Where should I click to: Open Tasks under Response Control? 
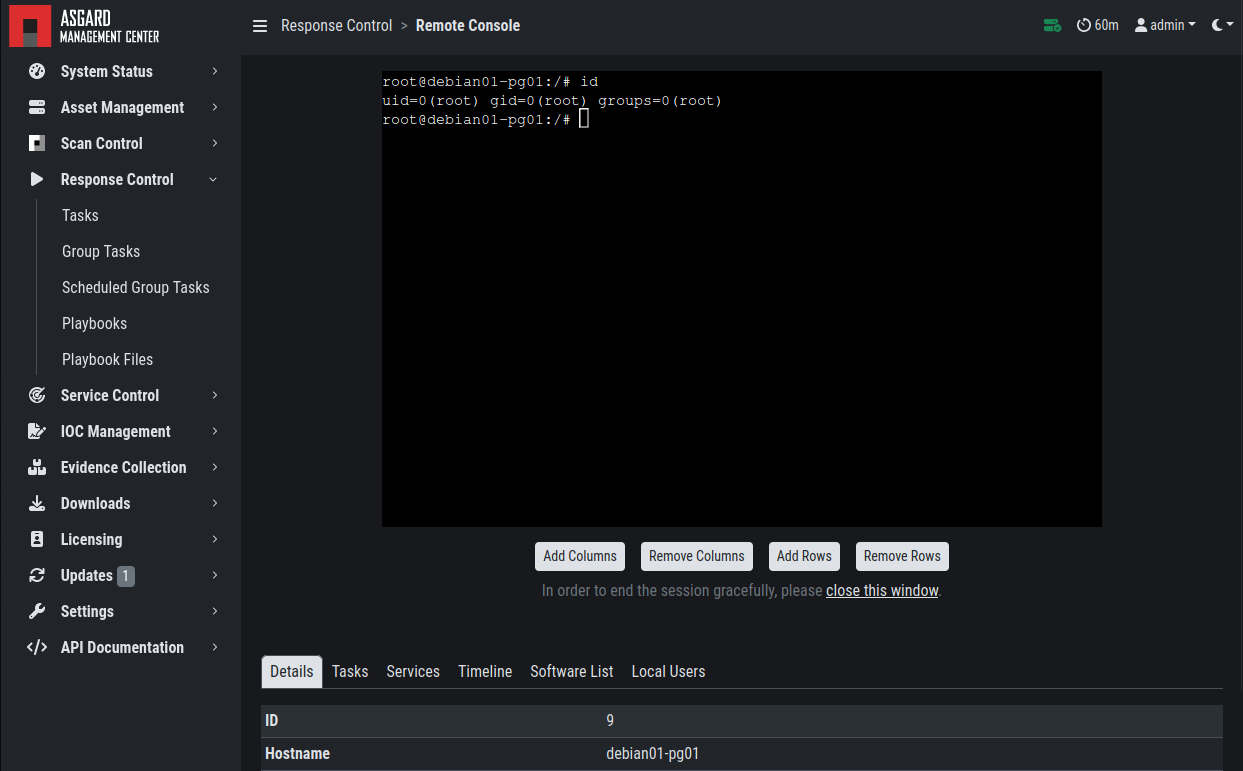point(80,215)
